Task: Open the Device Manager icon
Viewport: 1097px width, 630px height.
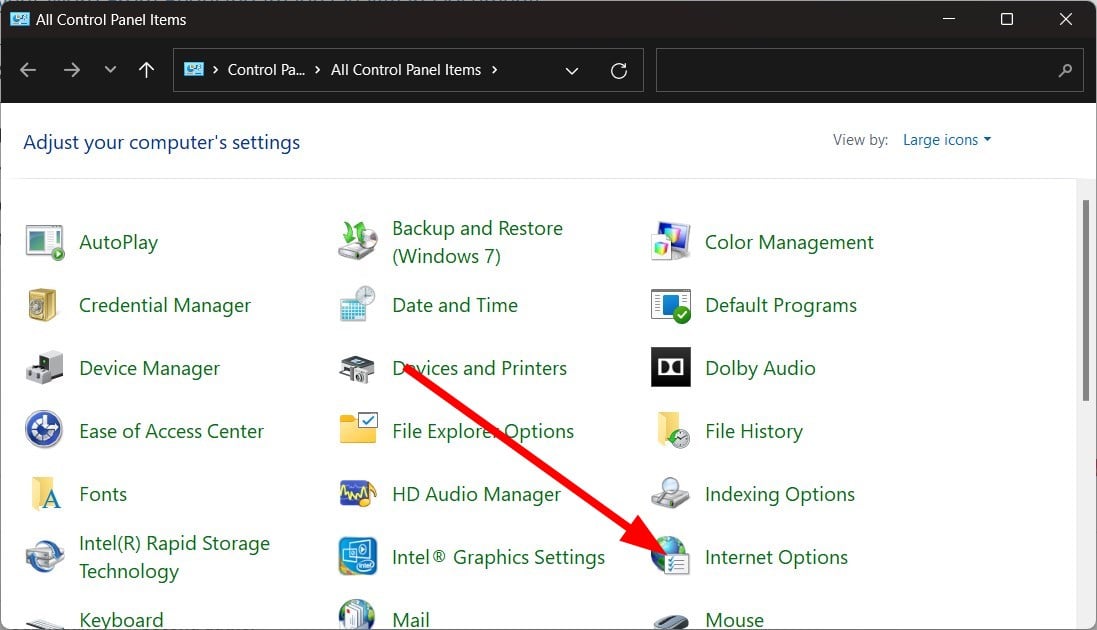Action: [x=45, y=368]
